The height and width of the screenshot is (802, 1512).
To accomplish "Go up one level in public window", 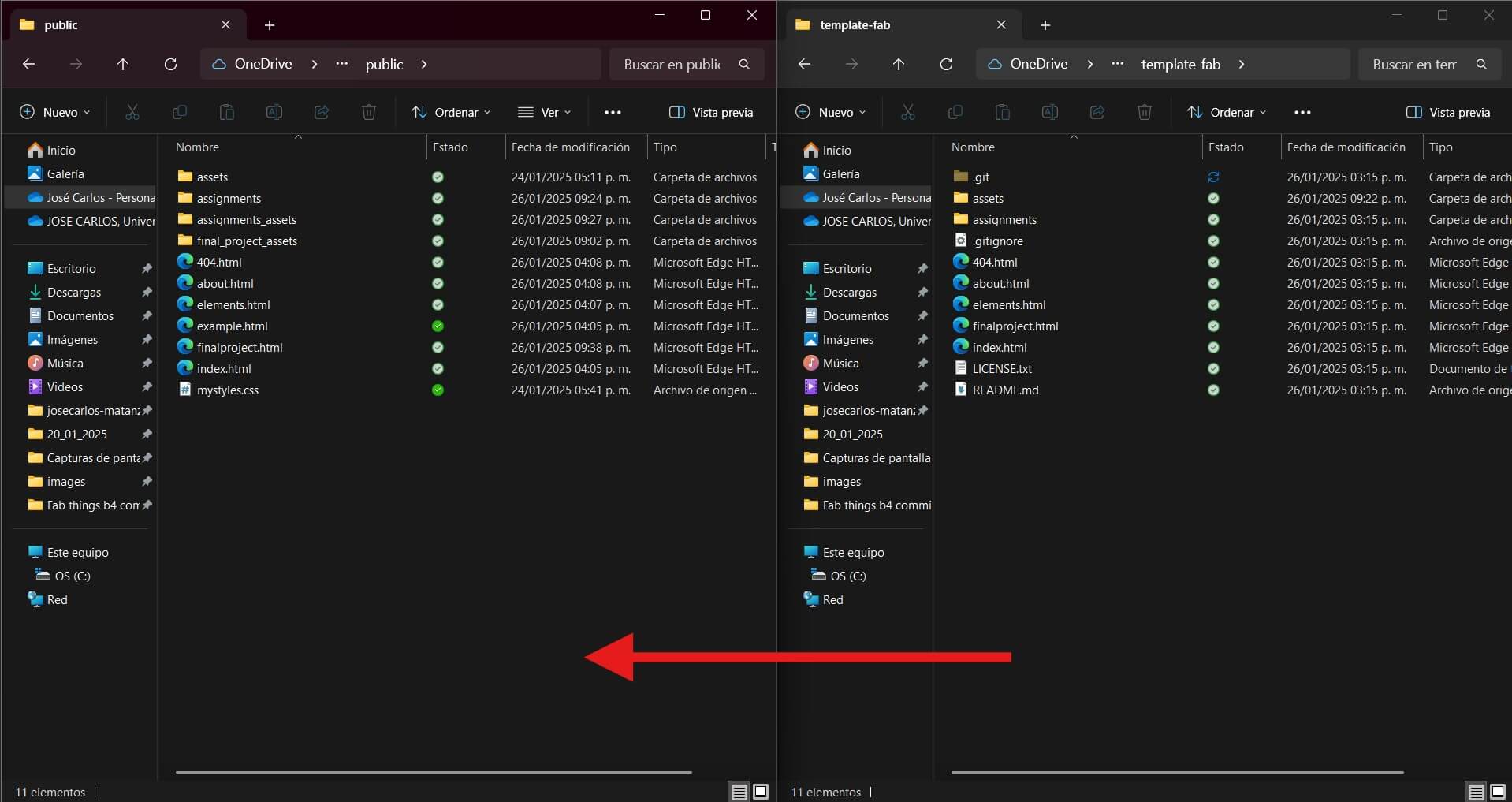I will 123,64.
